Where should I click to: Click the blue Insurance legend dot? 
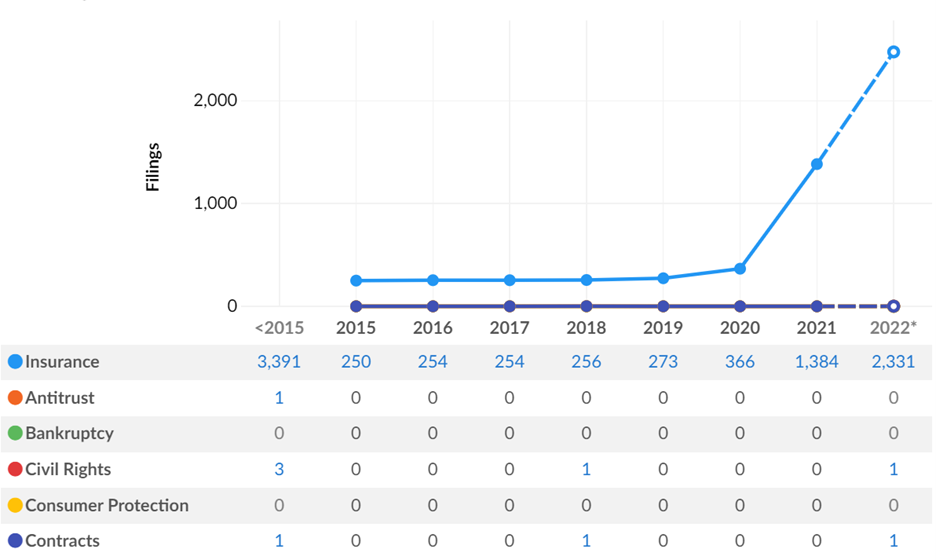(15, 362)
